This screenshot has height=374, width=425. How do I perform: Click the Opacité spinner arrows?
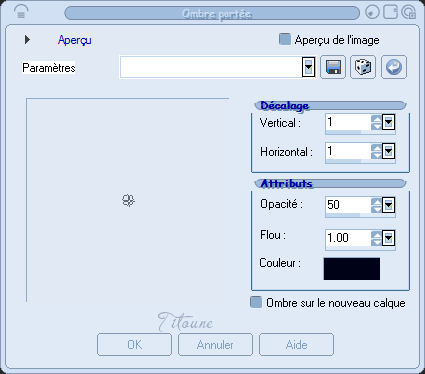click(376, 205)
